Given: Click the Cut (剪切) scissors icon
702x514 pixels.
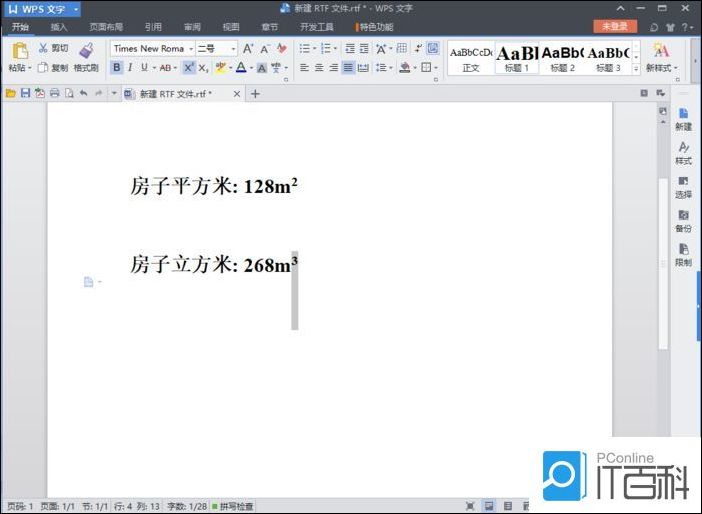Looking at the screenshot, I should (x=43, y=48).
